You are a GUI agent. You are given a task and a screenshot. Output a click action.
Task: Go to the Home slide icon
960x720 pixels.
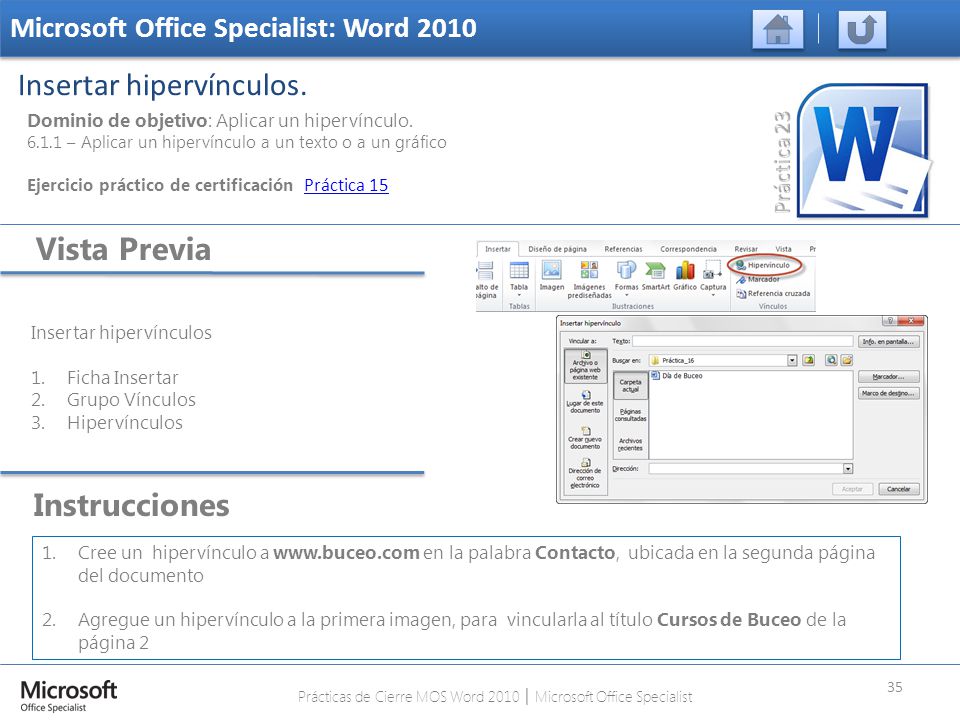pyautogui.click(x=778, y=29)
